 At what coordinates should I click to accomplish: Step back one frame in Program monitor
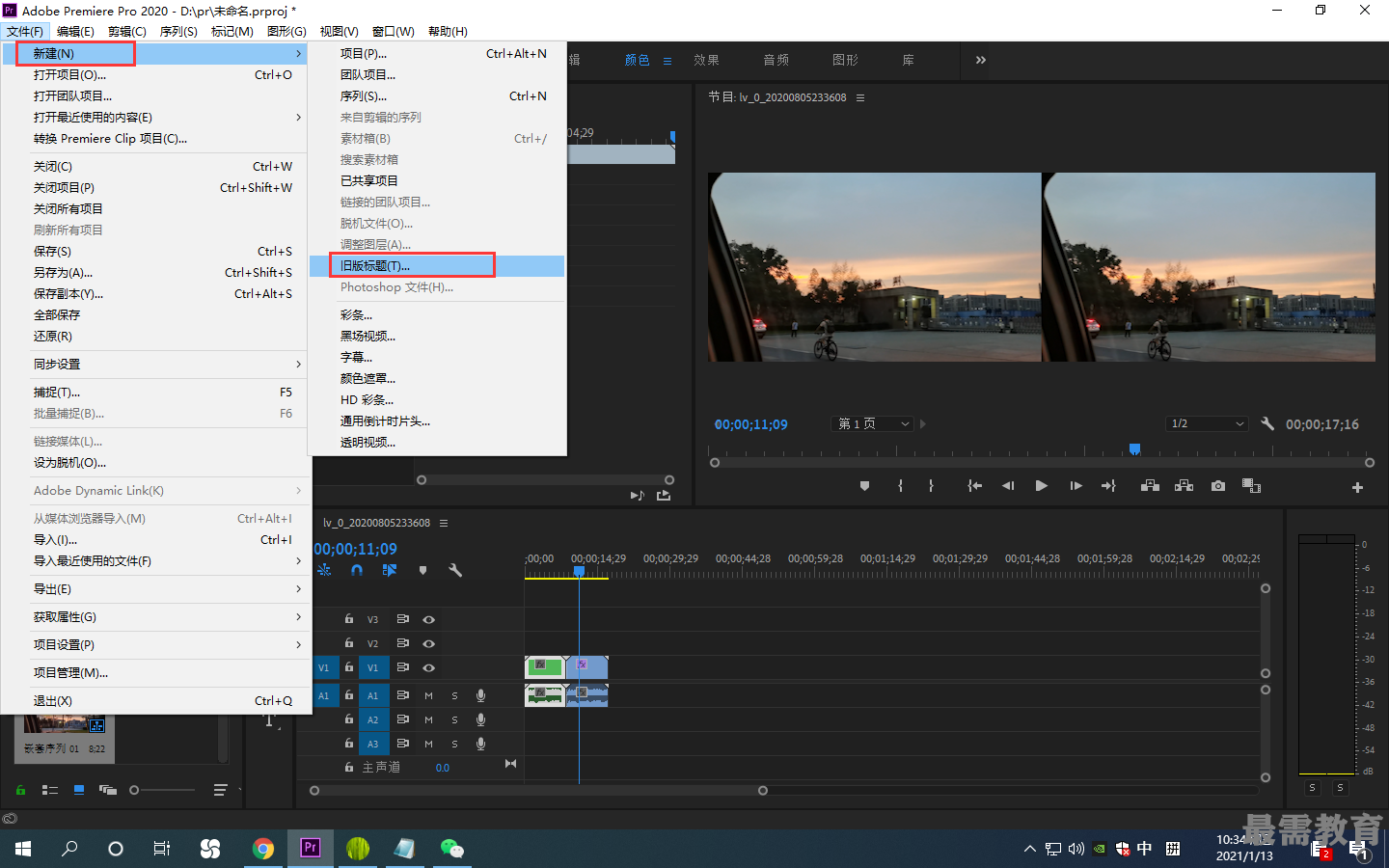[x=1008, y=486]
